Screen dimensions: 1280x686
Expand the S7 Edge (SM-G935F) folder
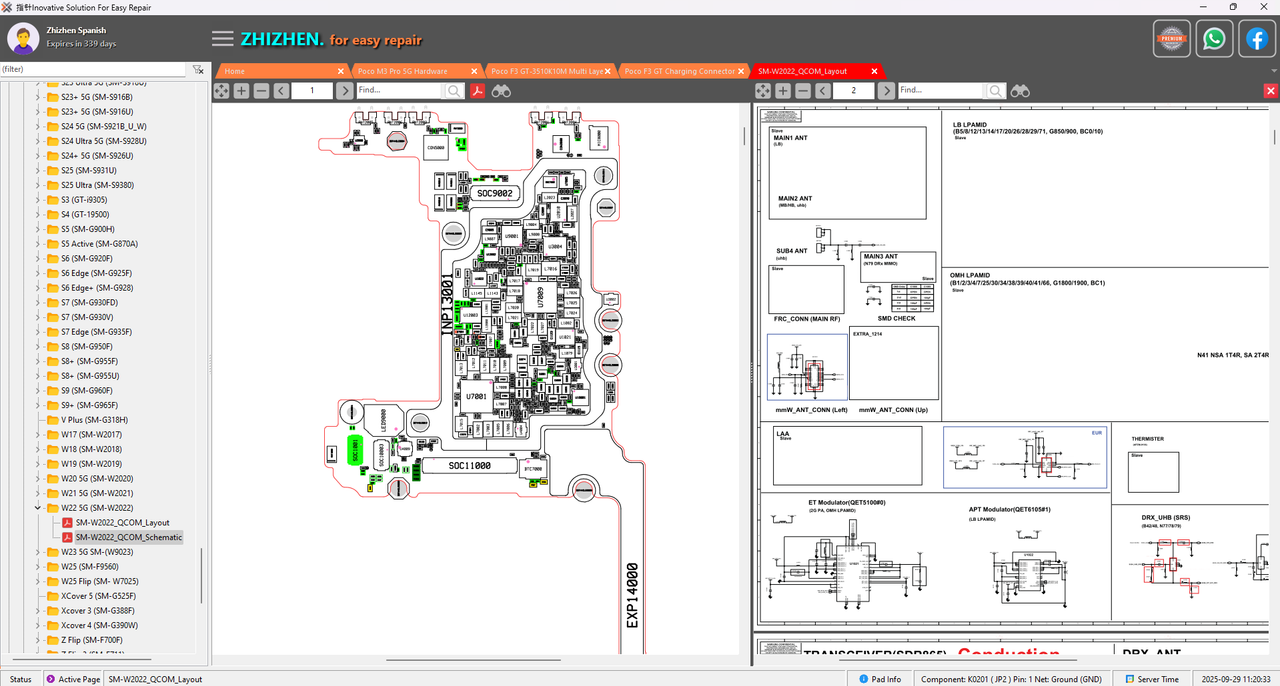(x=39, y=332)
